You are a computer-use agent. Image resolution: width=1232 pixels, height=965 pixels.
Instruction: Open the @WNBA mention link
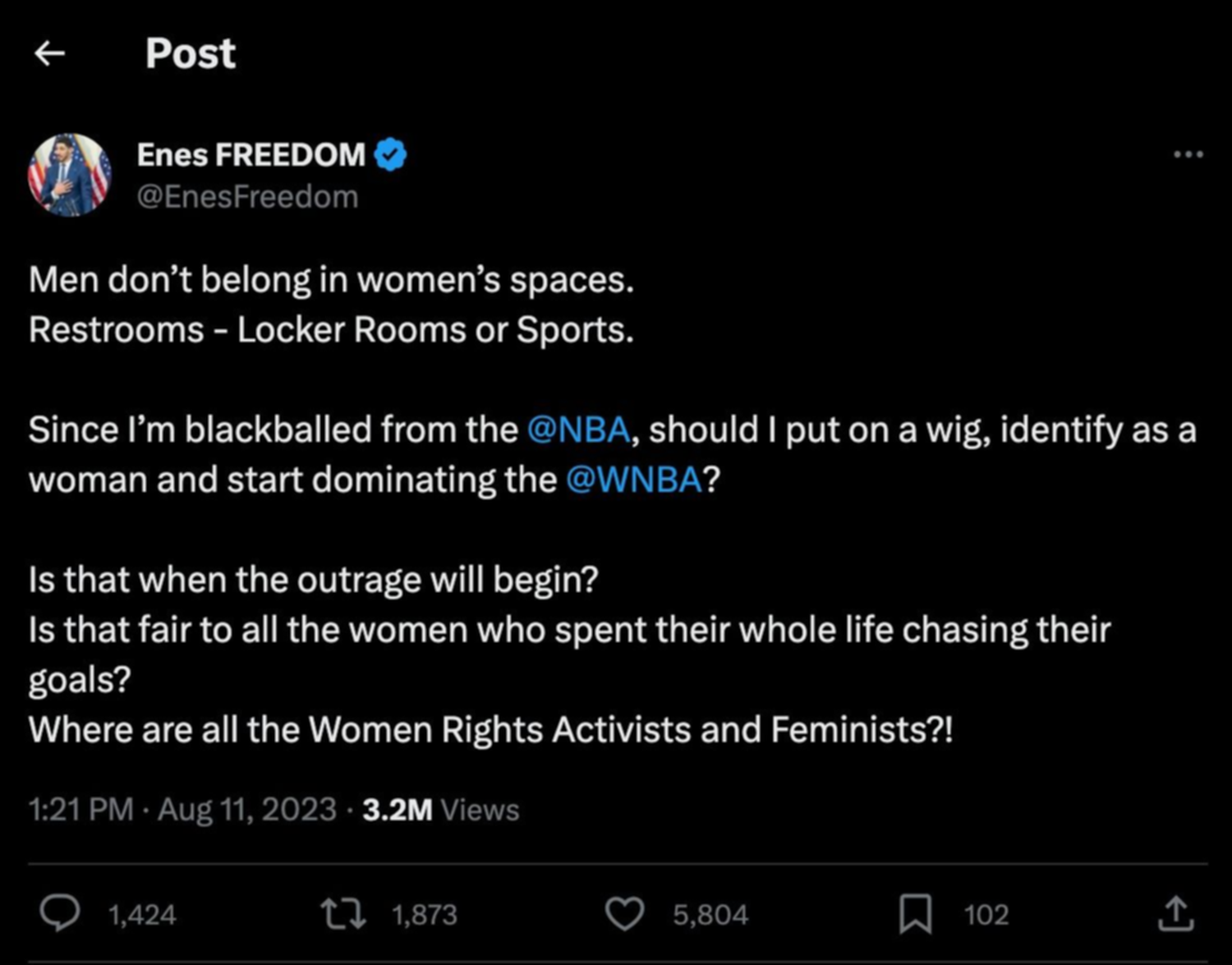(x=634, y=480)
